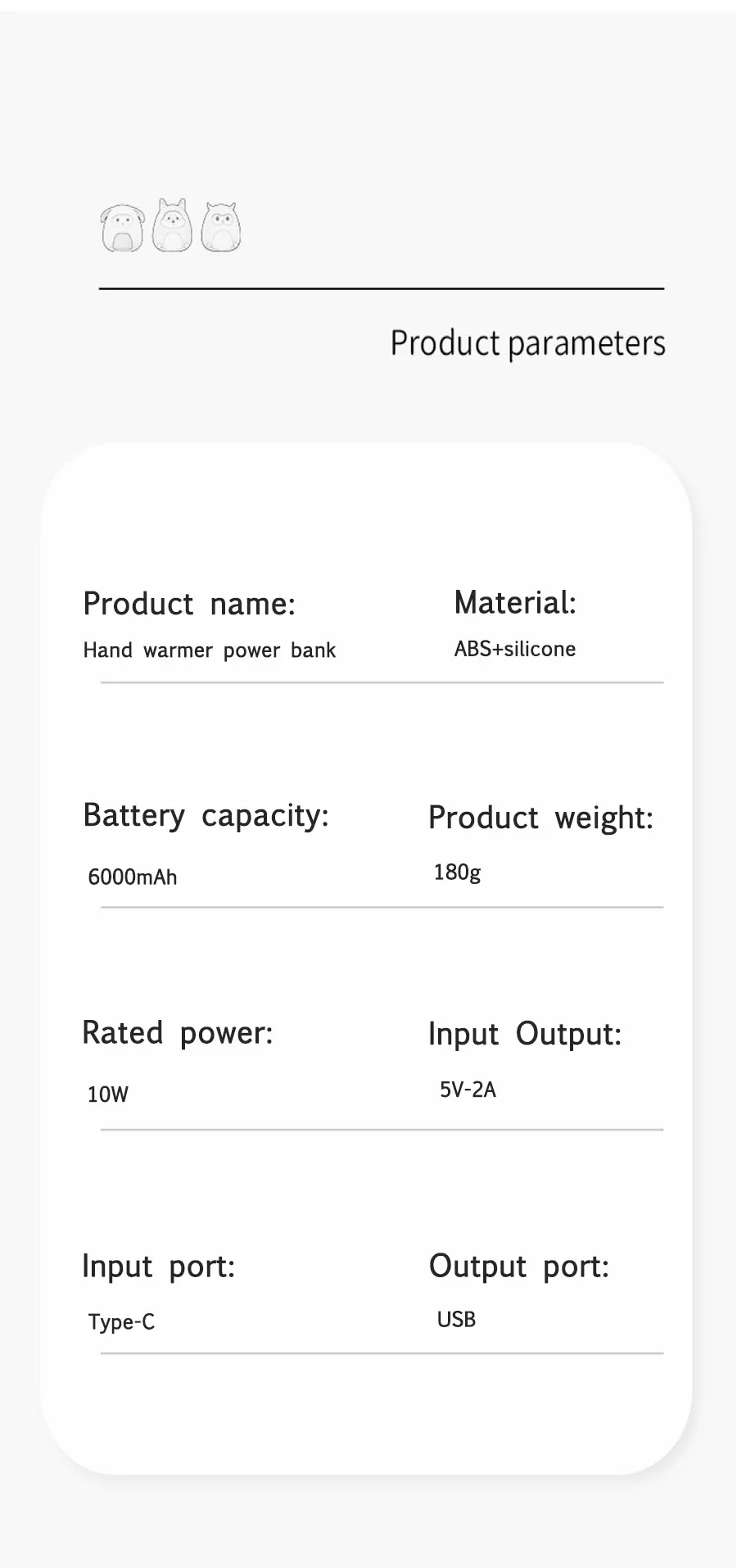Click the floppy-eared dog mascot icon
The height and width of the screenshot is (1568, 737).
pos(123,227)
